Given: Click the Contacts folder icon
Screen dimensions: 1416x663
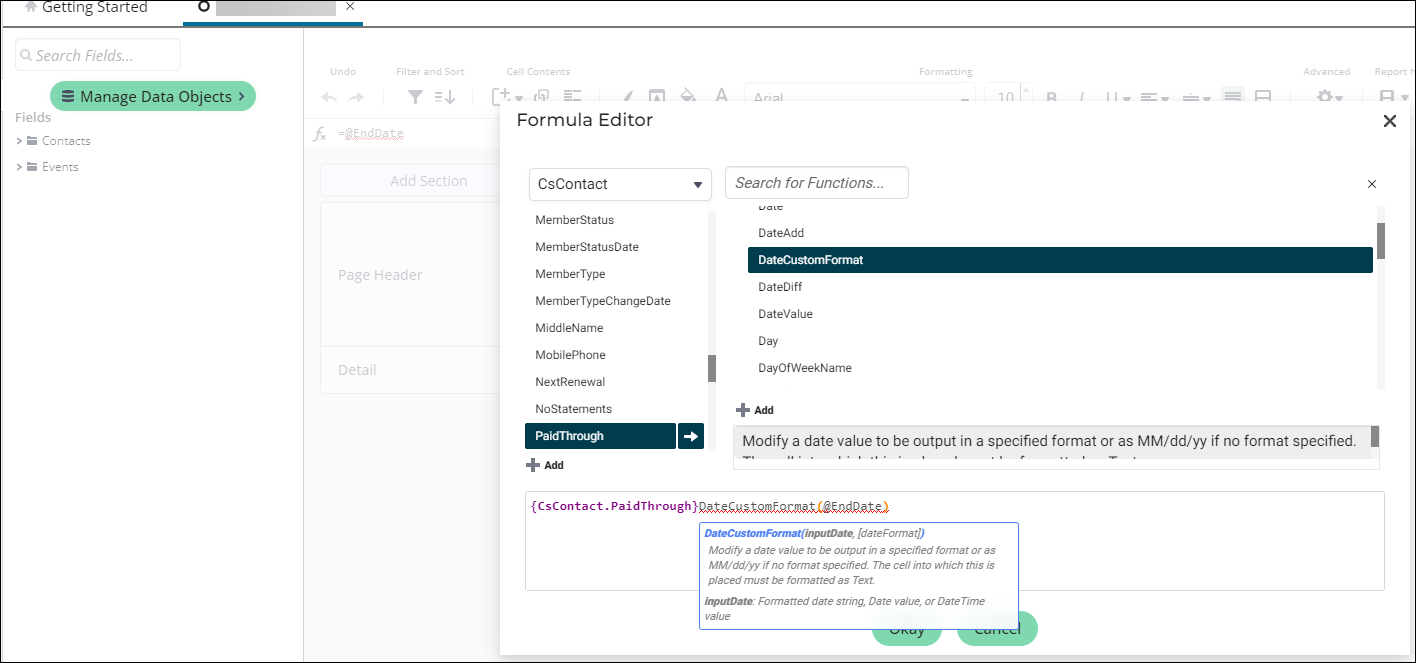Looking at the screenshot, I should pyautogui.click(x=32, y=141).
